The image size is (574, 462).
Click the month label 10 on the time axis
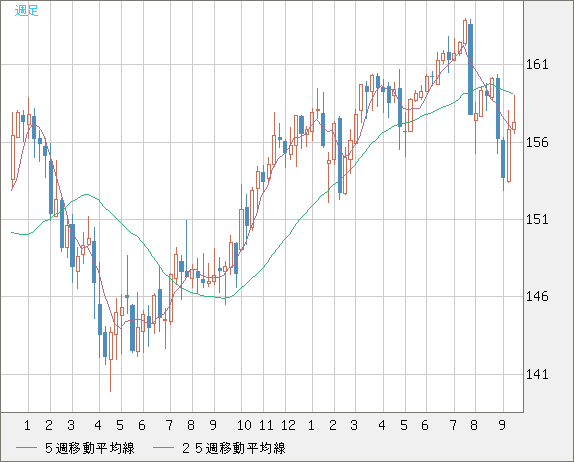tap(244, 425)
